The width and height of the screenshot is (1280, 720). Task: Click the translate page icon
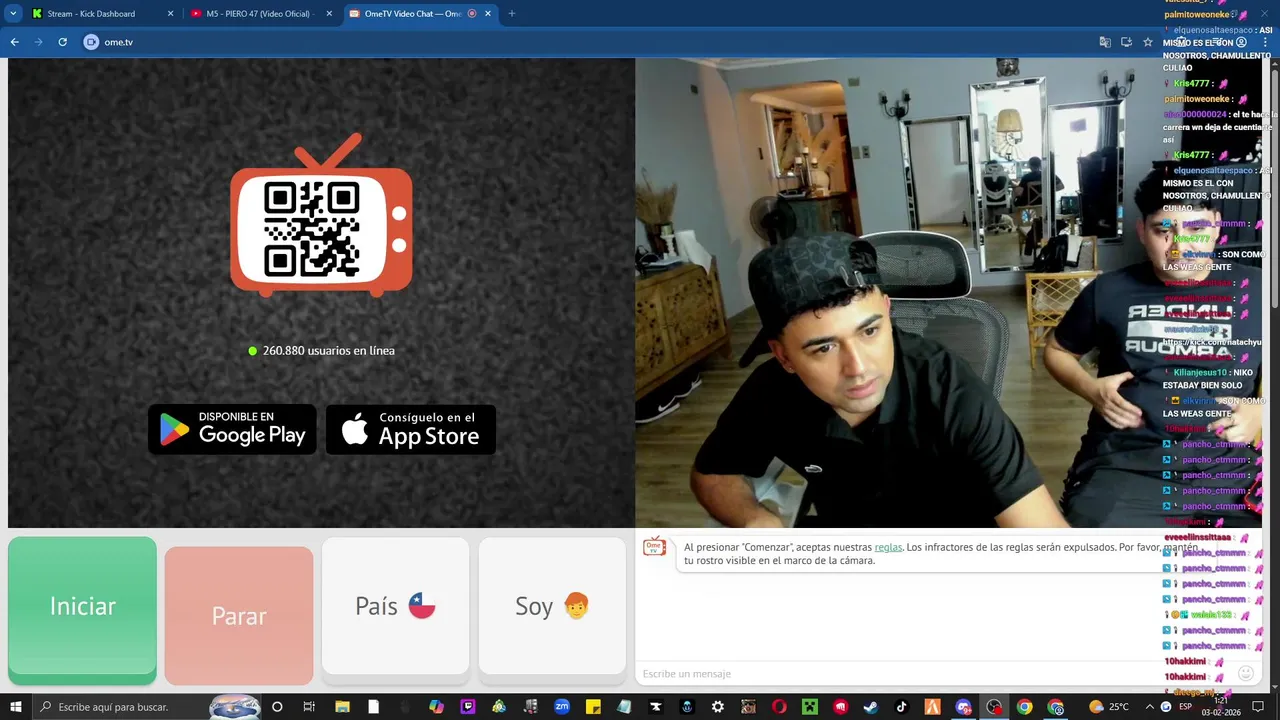[1105, 42]
